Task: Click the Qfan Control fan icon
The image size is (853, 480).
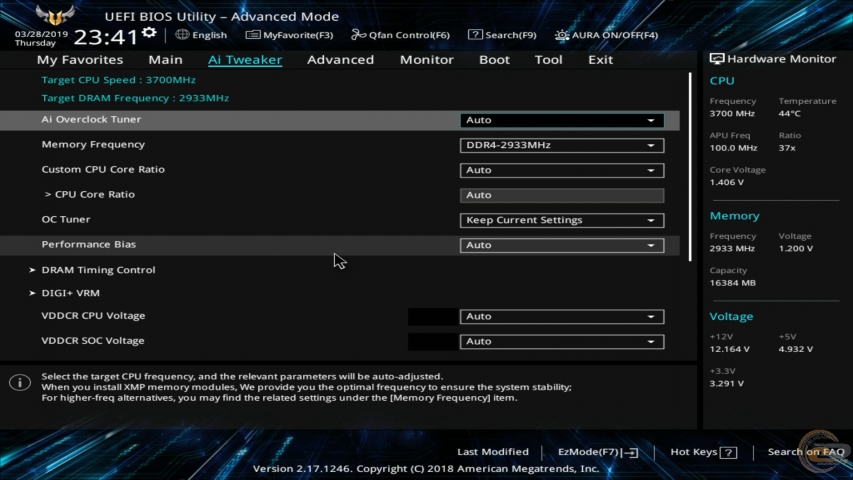Action: 358,35
